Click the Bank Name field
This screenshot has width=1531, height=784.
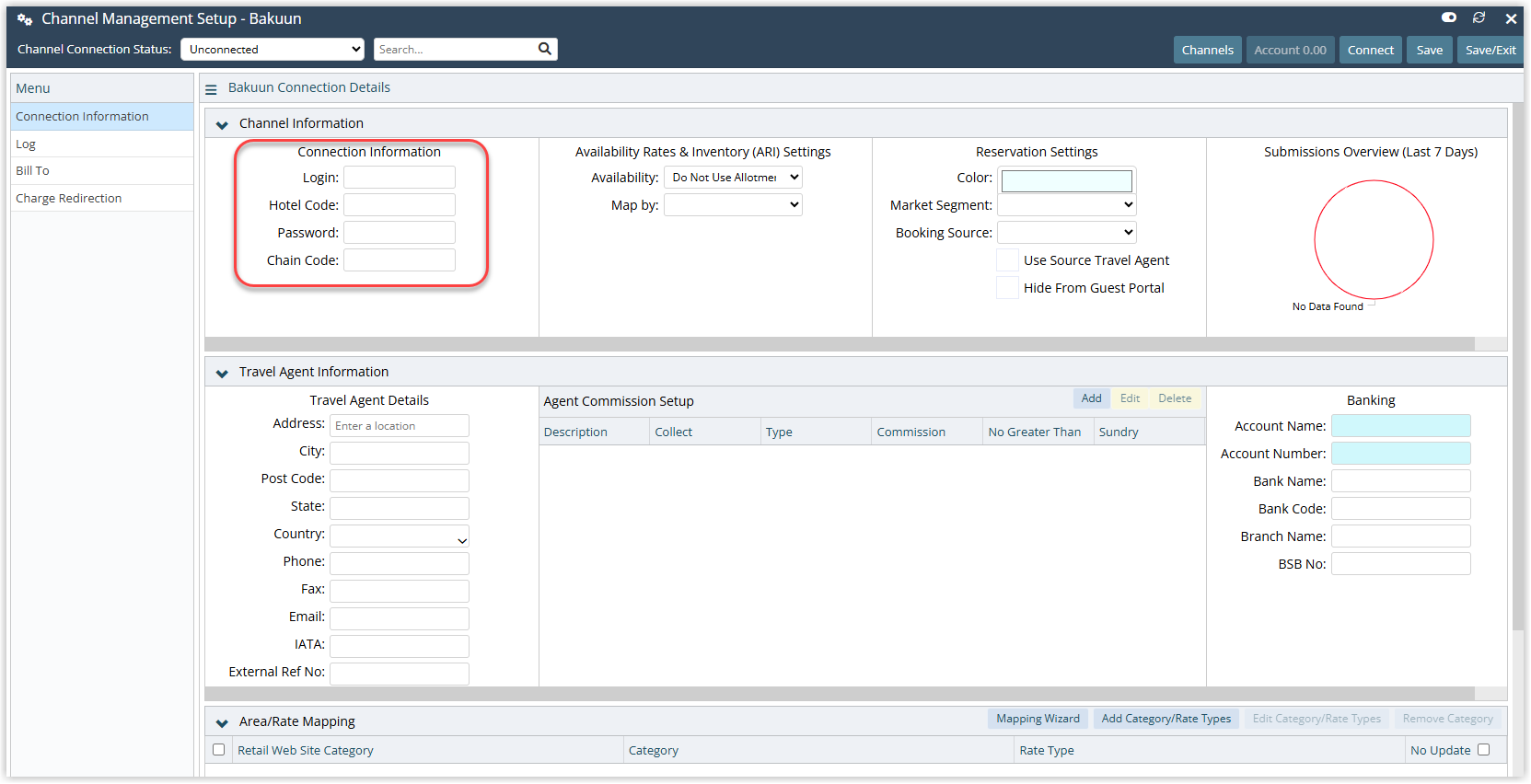pos(1401,481)
